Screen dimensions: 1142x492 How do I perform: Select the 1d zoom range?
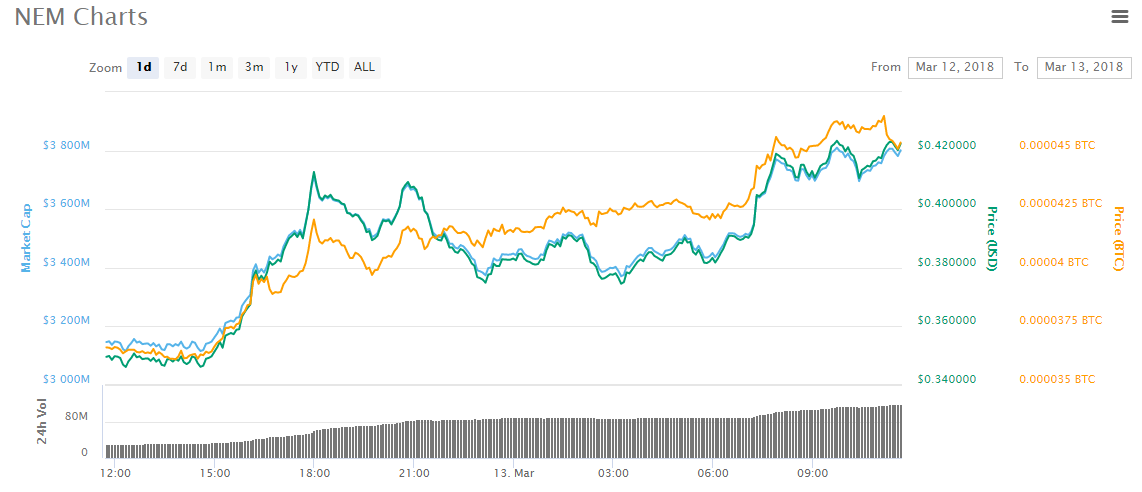[x=143, y=68]
